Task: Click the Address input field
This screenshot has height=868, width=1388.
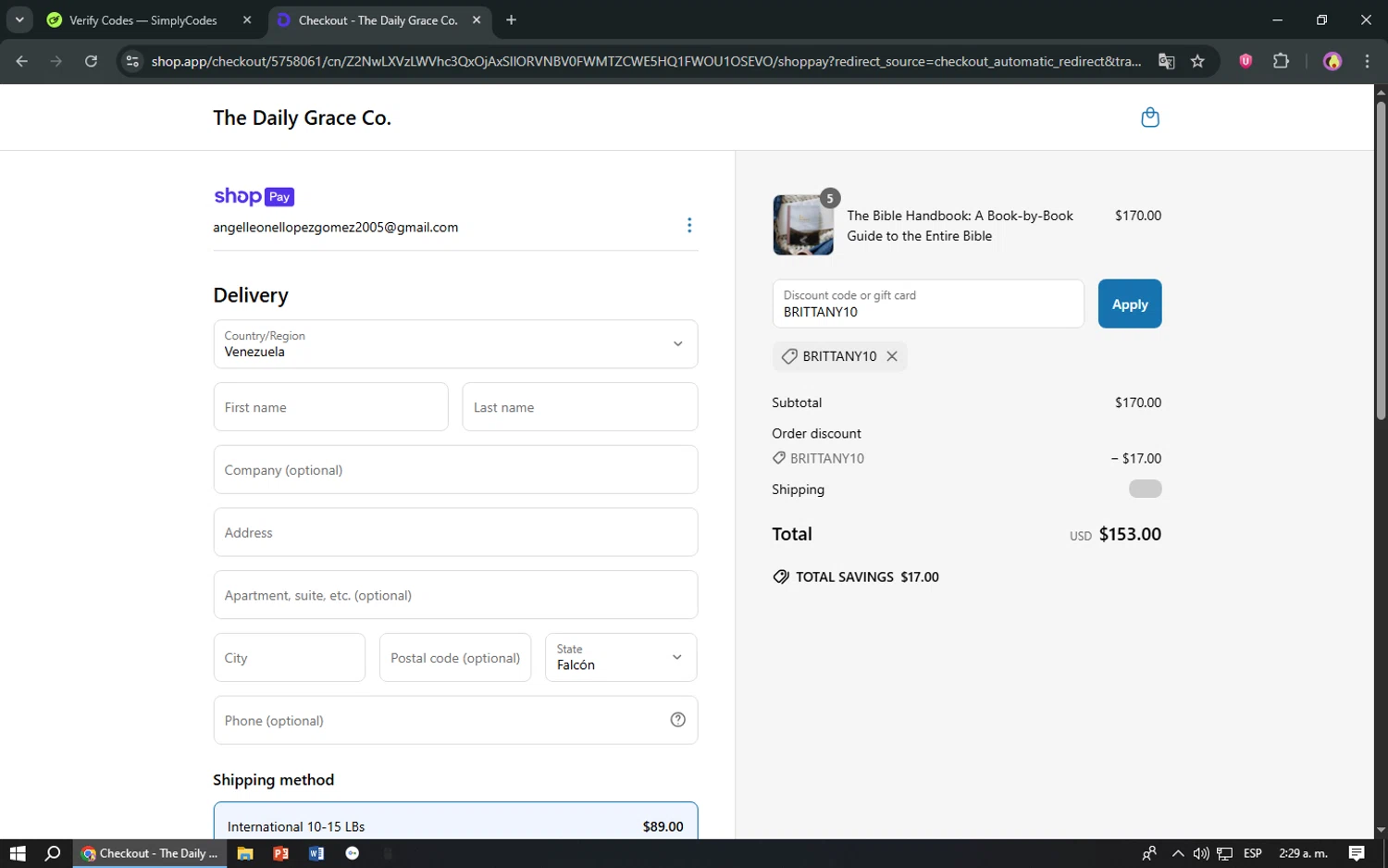Action: pos(455,532)
